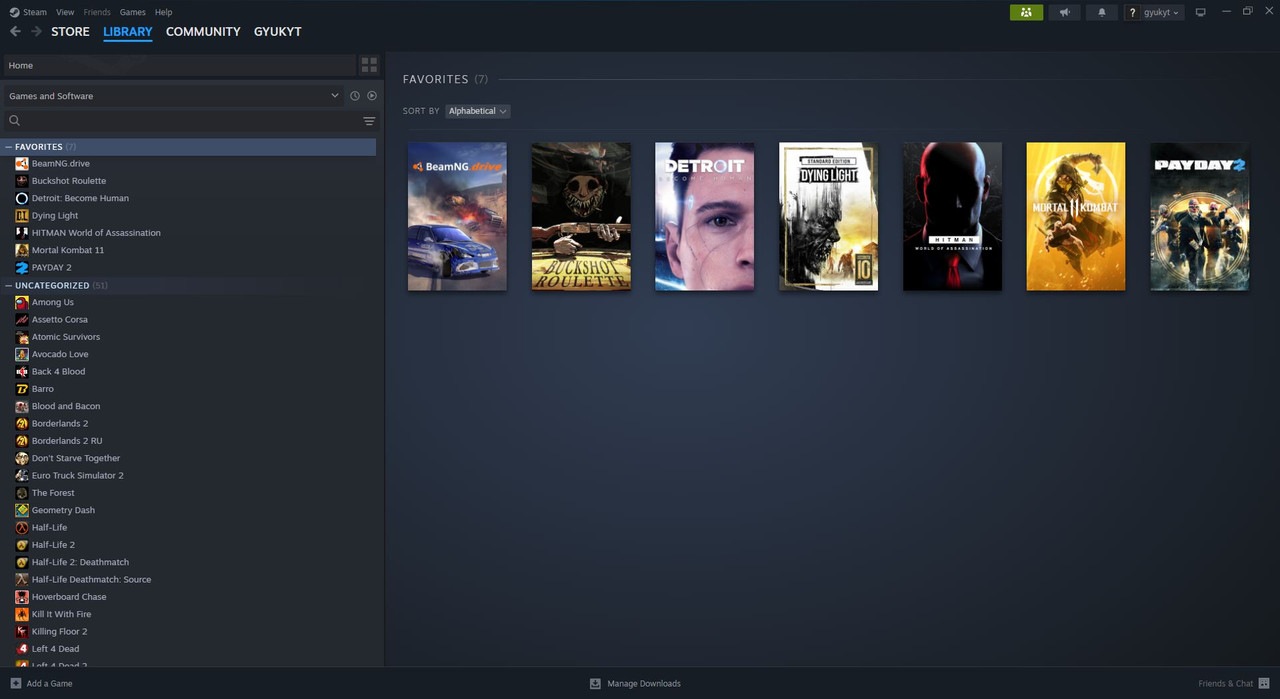Select HITMAN World of Assassination list icon

click(22, 233)
